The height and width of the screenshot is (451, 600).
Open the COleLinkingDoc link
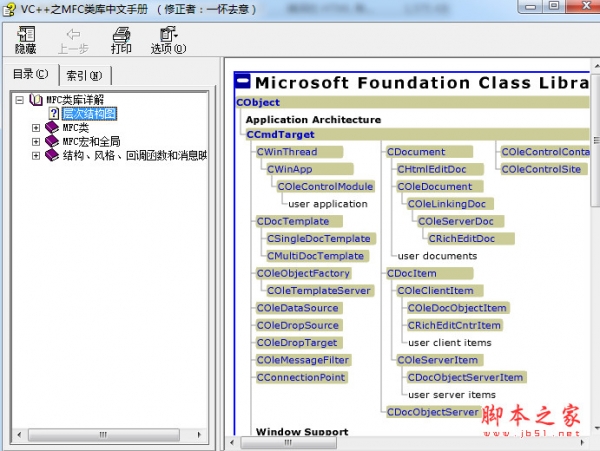tap(447, 204)
